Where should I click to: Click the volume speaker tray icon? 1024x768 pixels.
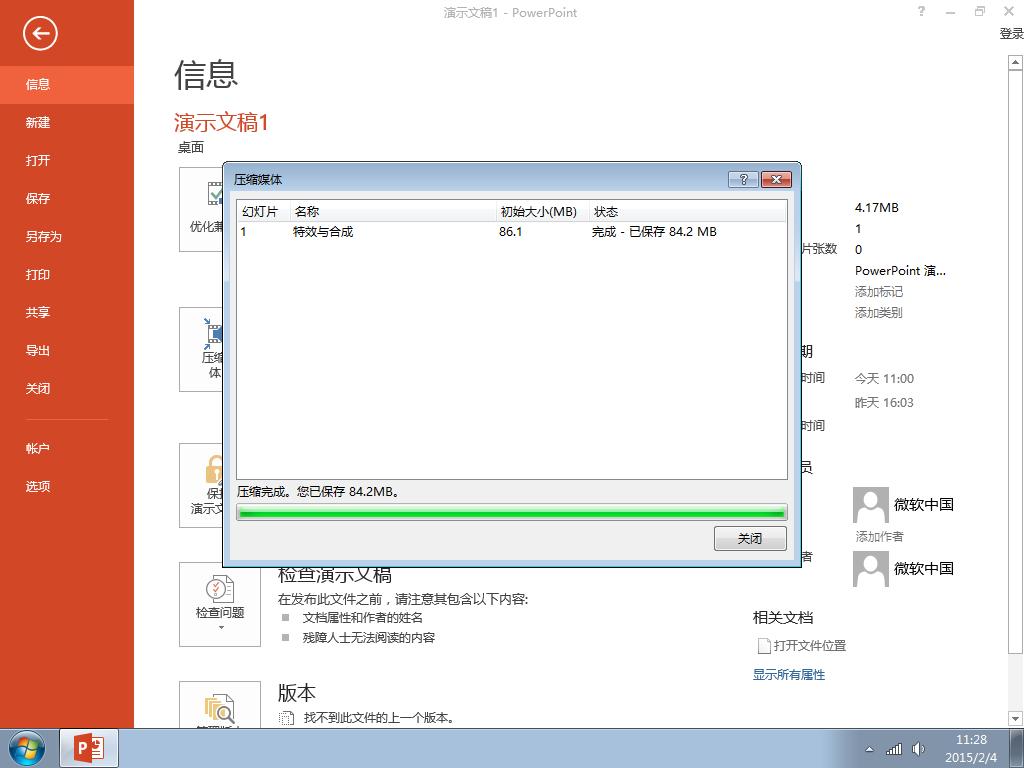[919, 749]
